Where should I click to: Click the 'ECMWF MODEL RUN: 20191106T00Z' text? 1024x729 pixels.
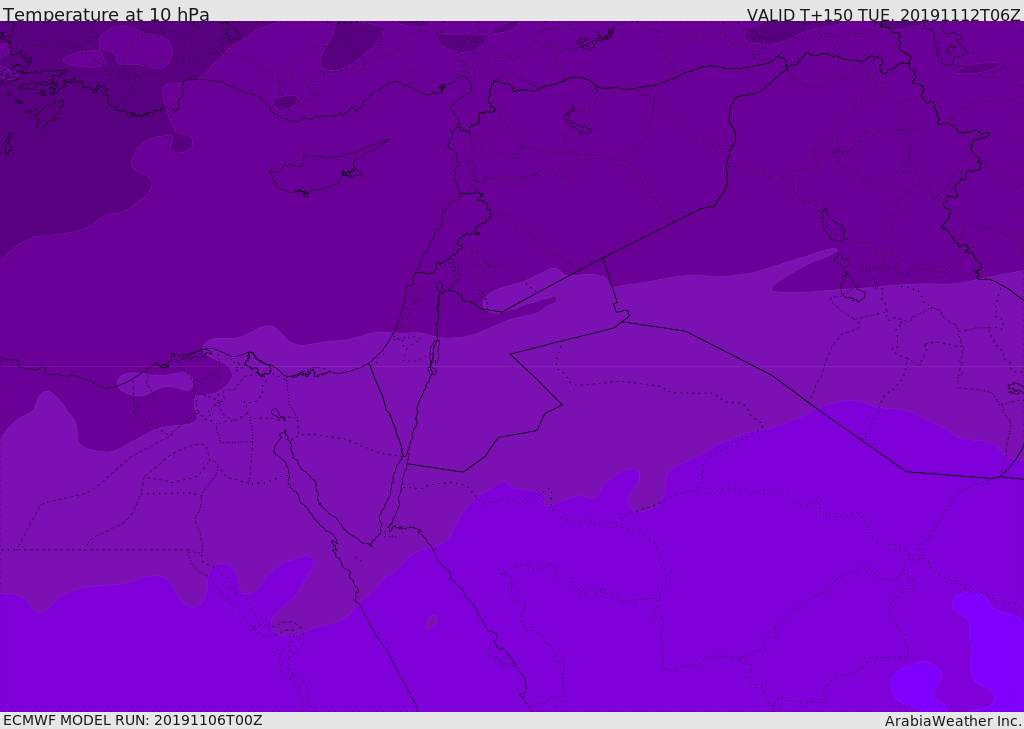(x=133, y=720)
